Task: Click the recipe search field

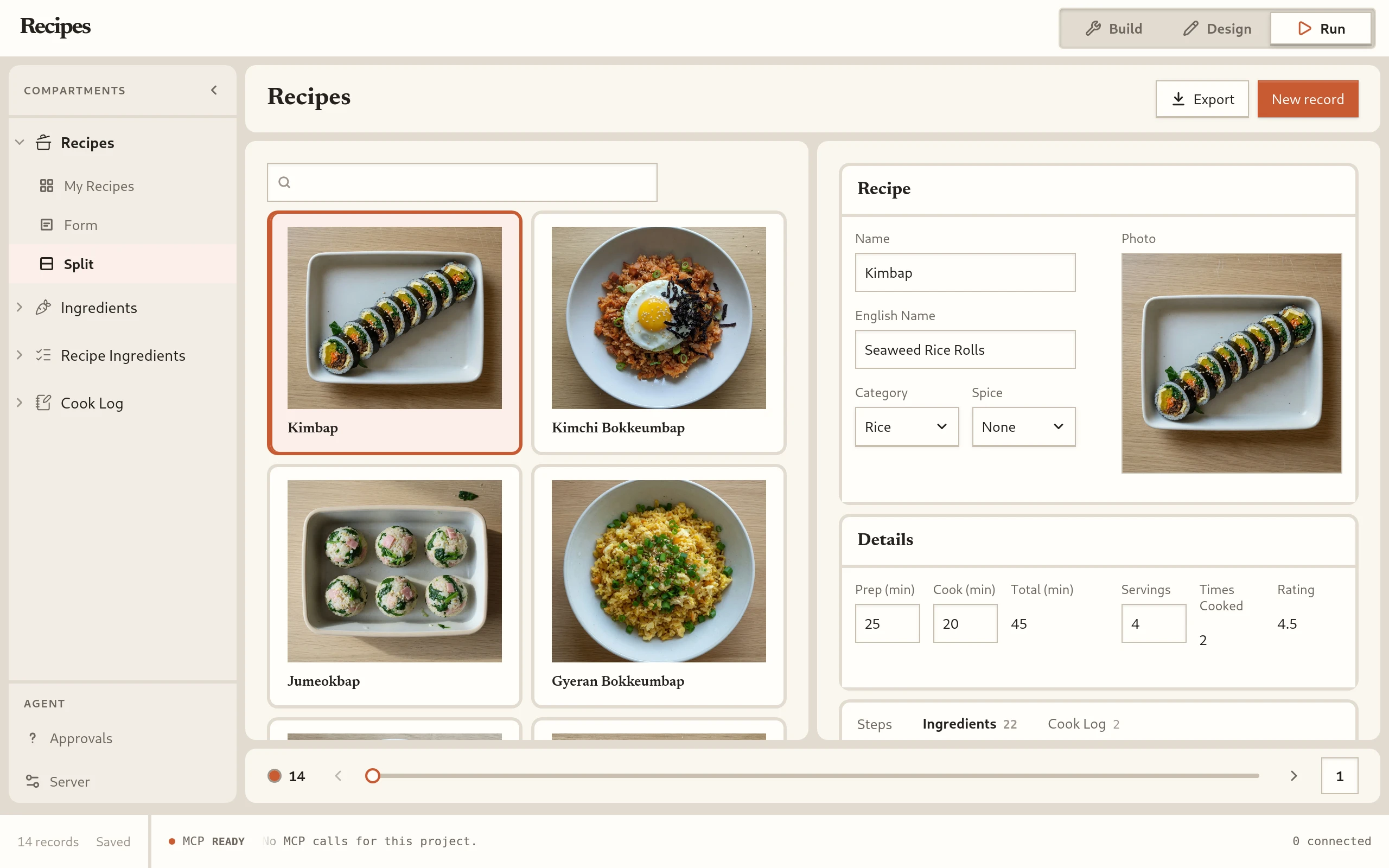Action: (462, 182)
